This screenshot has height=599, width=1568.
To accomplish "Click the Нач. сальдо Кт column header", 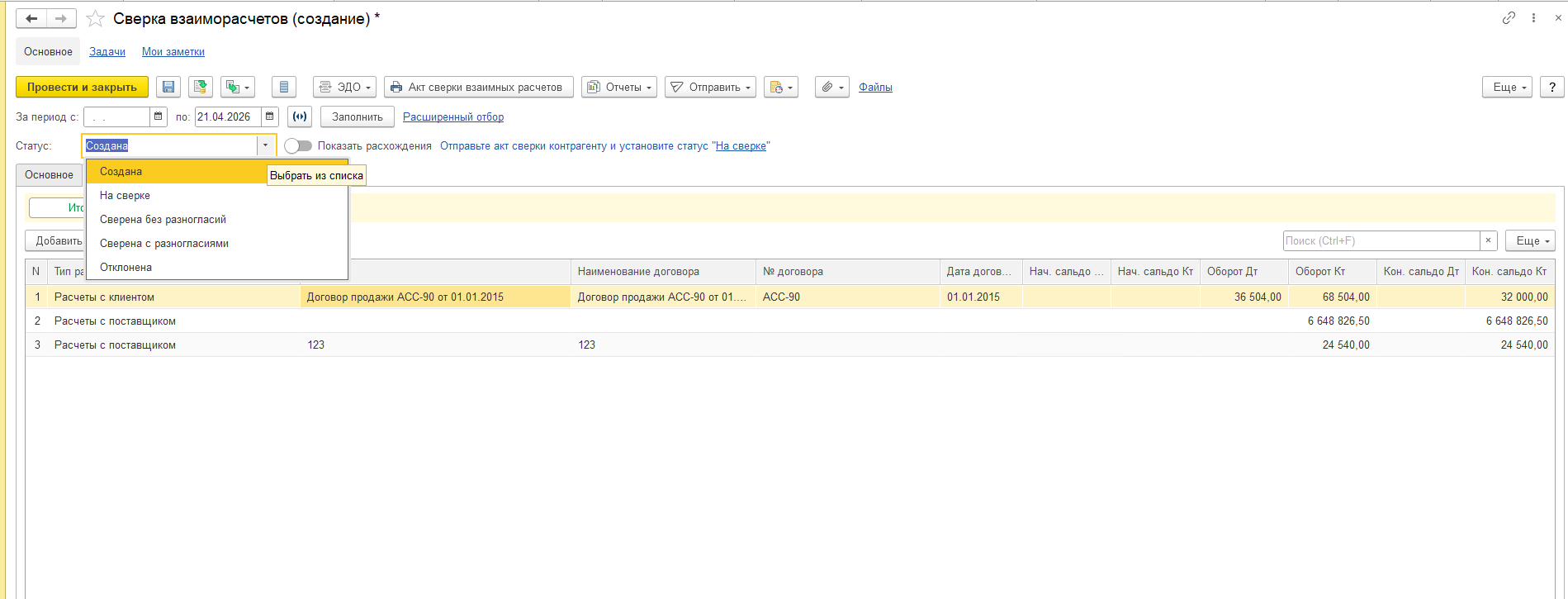I will point(1155,271).
